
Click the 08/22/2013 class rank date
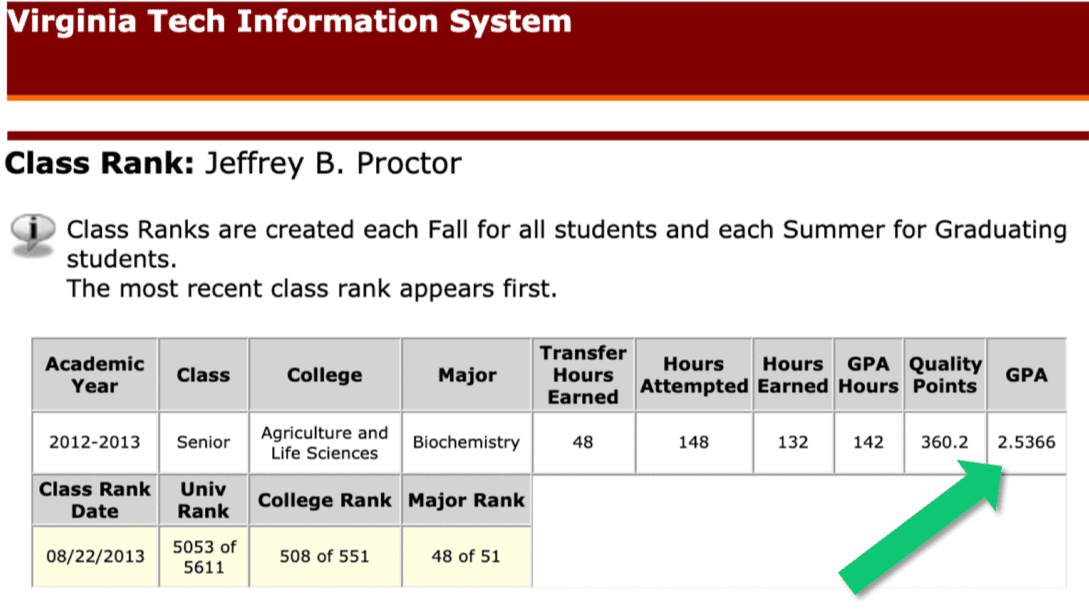pos(94,556)
